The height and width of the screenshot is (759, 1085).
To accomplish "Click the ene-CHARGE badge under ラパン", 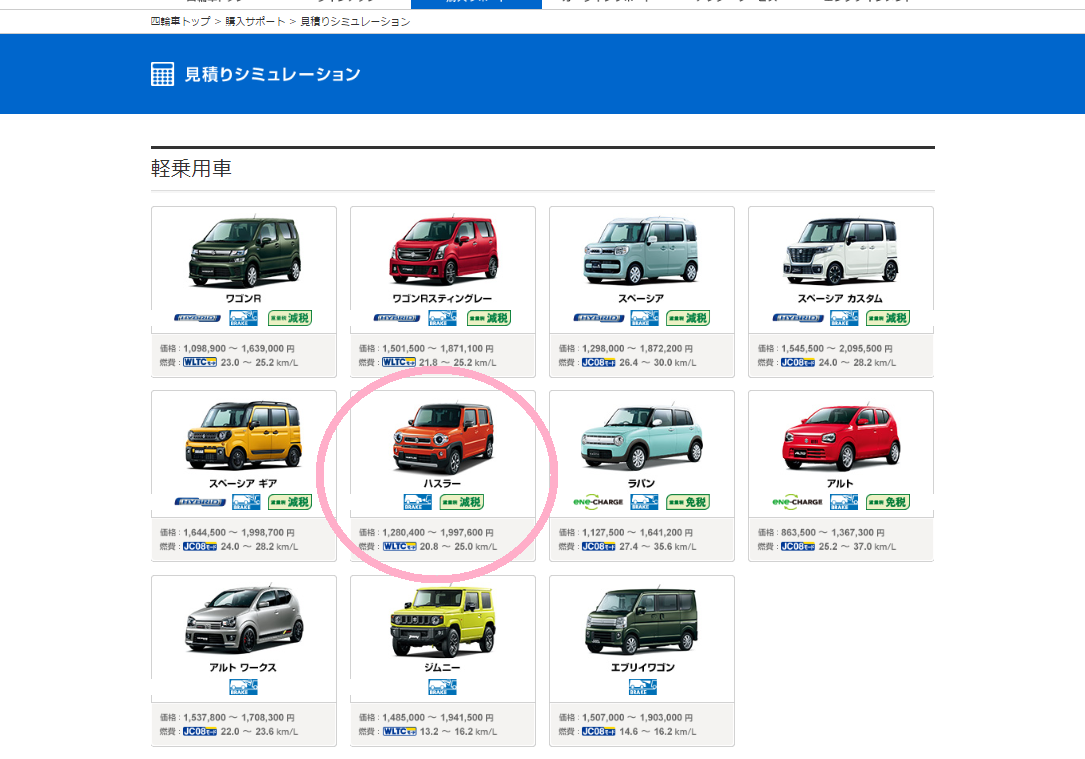I will (598, 502).
